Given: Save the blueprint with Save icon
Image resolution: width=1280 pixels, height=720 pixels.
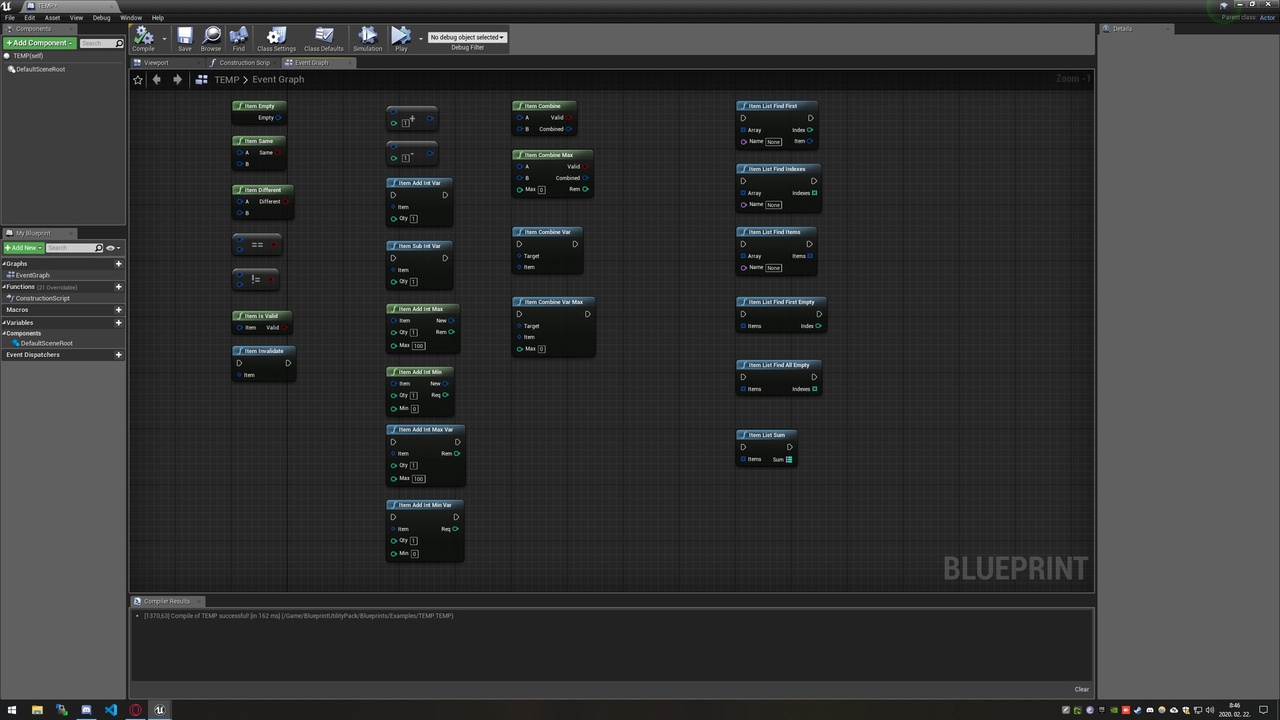Looking at the screenshot, I should pyautogui.click(x=185, y=39).
